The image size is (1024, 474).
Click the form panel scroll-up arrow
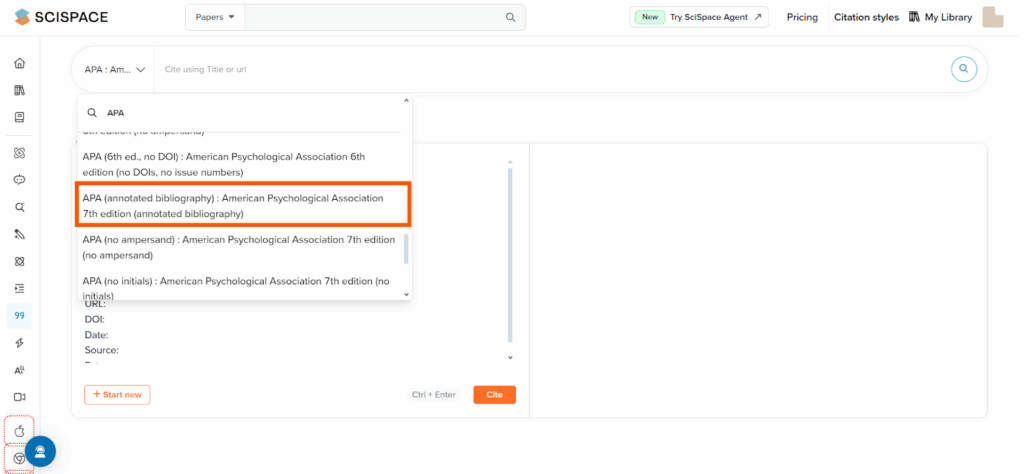511,162
